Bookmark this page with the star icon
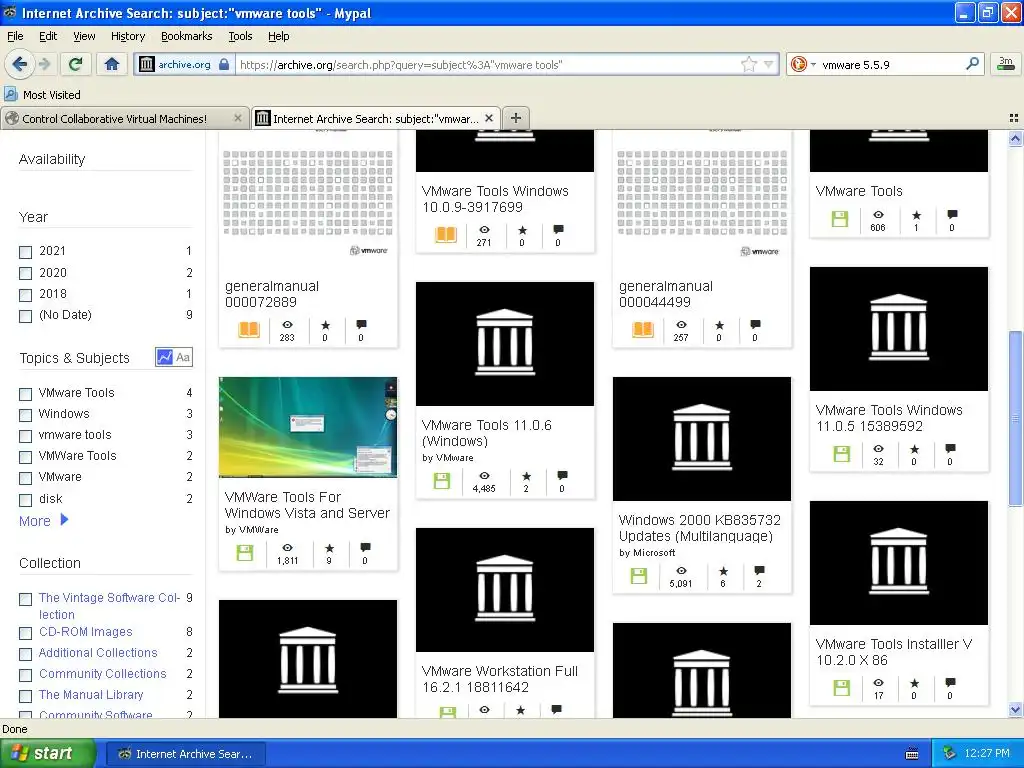Viewport: 1024px width, 768px height. point(748,64)
